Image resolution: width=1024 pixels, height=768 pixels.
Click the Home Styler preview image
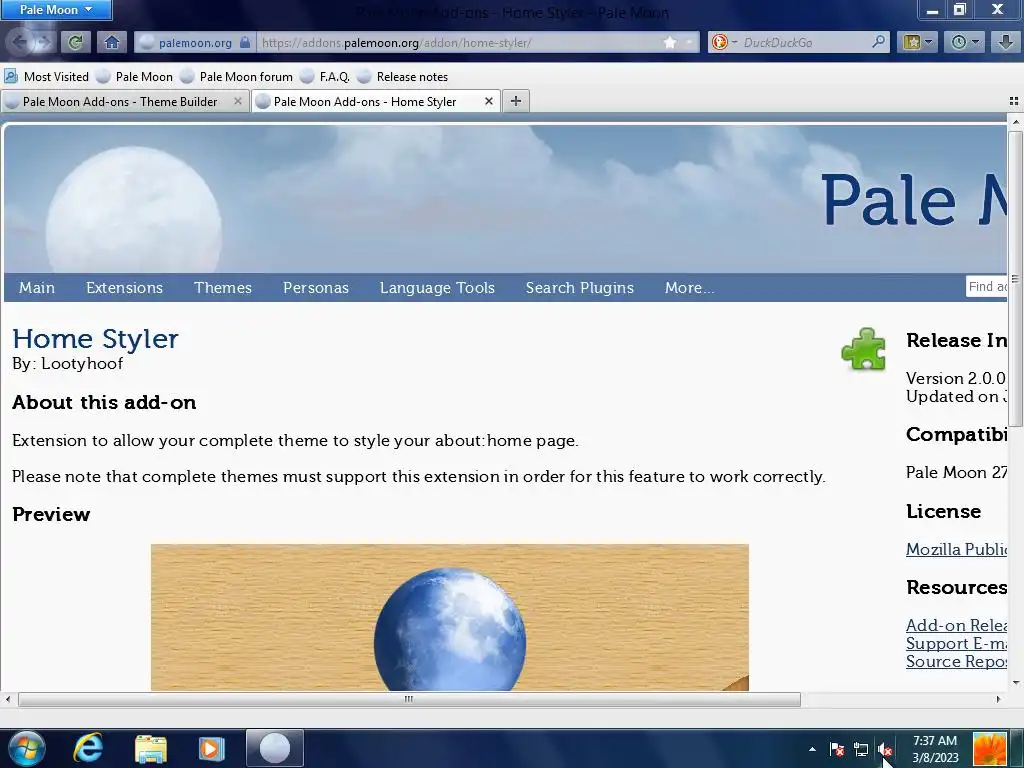450,617
